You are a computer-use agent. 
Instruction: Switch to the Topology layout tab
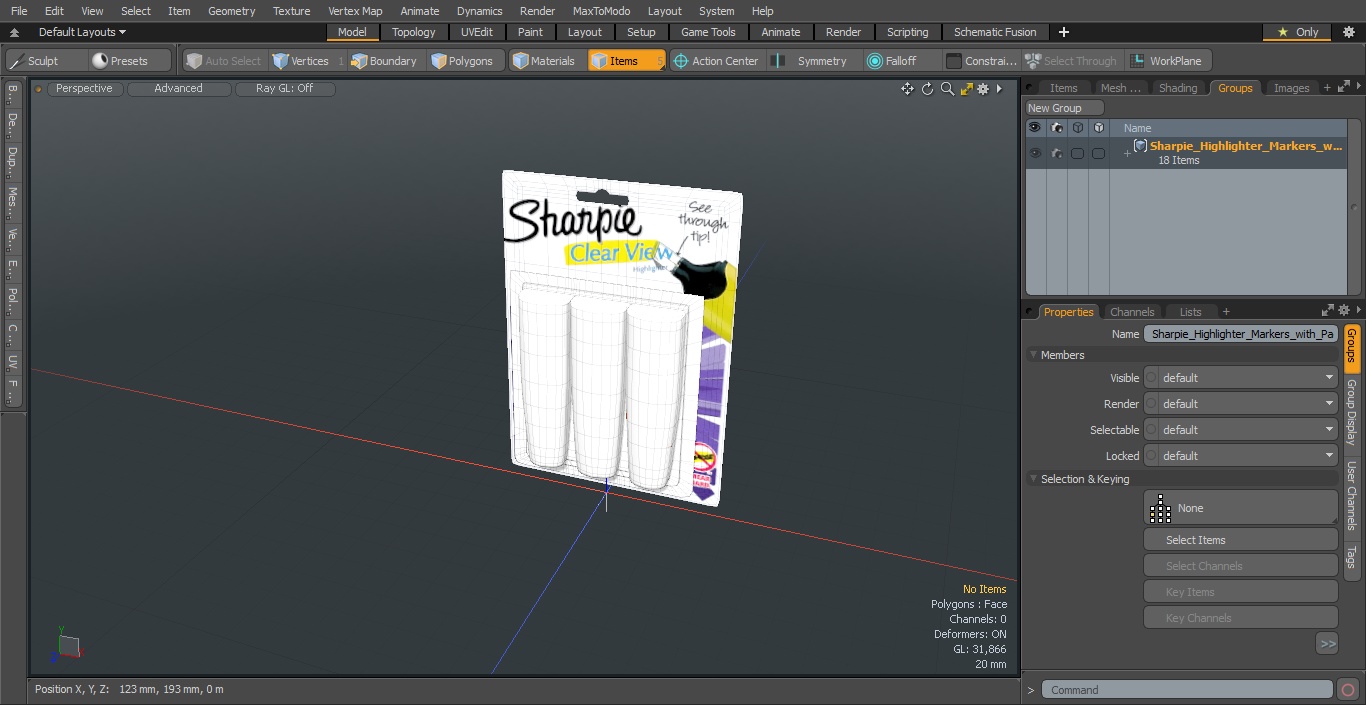tap(413, 32)
